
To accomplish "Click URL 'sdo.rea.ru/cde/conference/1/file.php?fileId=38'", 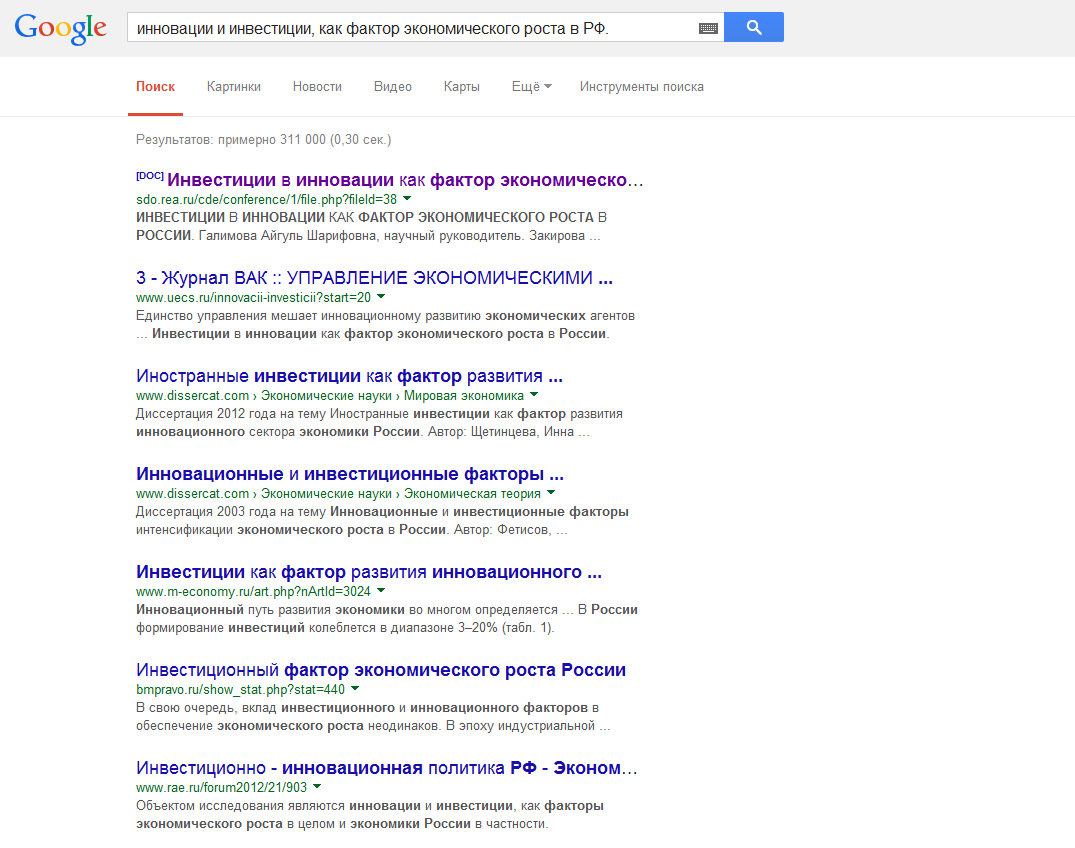I will [x=267, y=199].
